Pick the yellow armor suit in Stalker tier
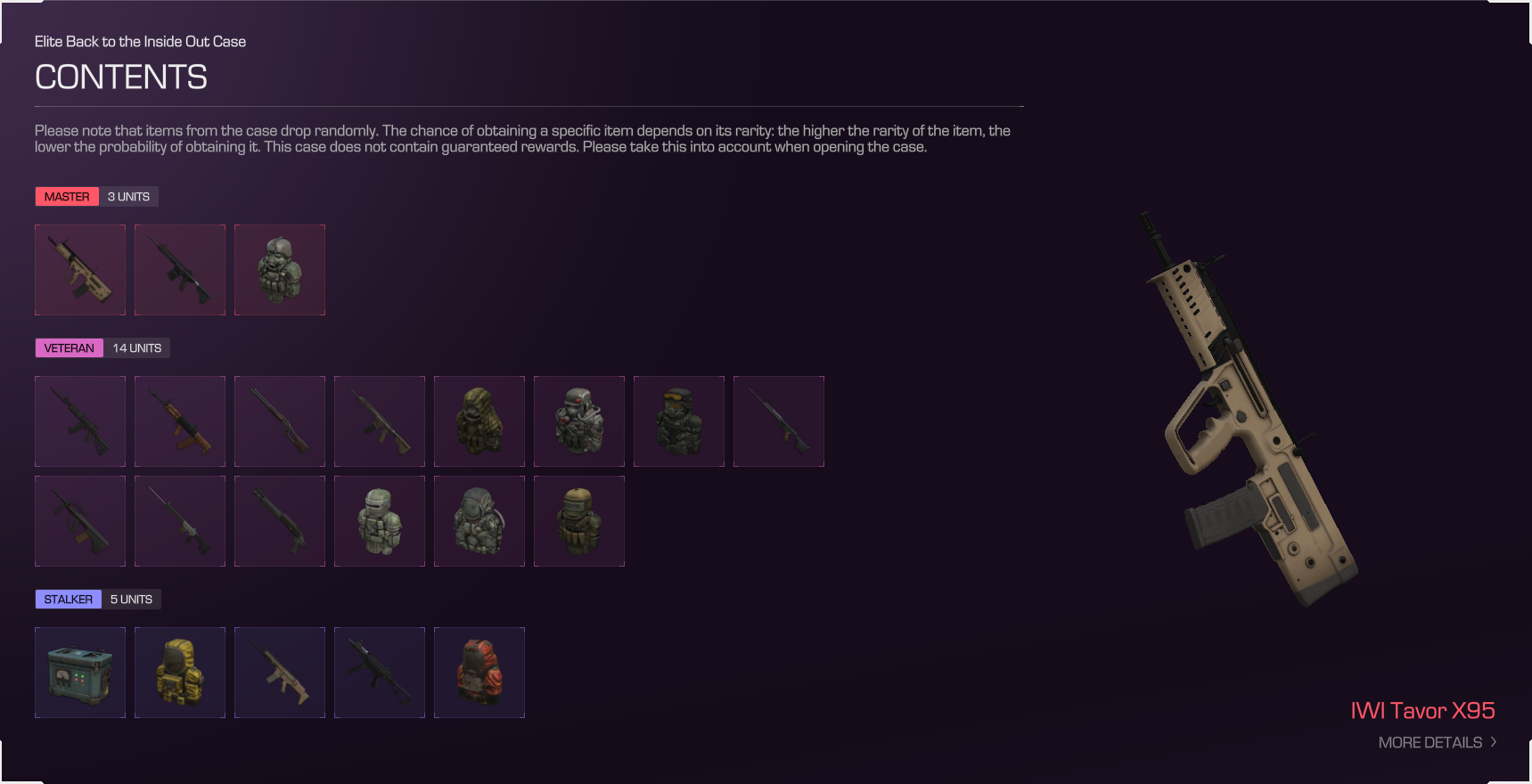 (180, 673)
